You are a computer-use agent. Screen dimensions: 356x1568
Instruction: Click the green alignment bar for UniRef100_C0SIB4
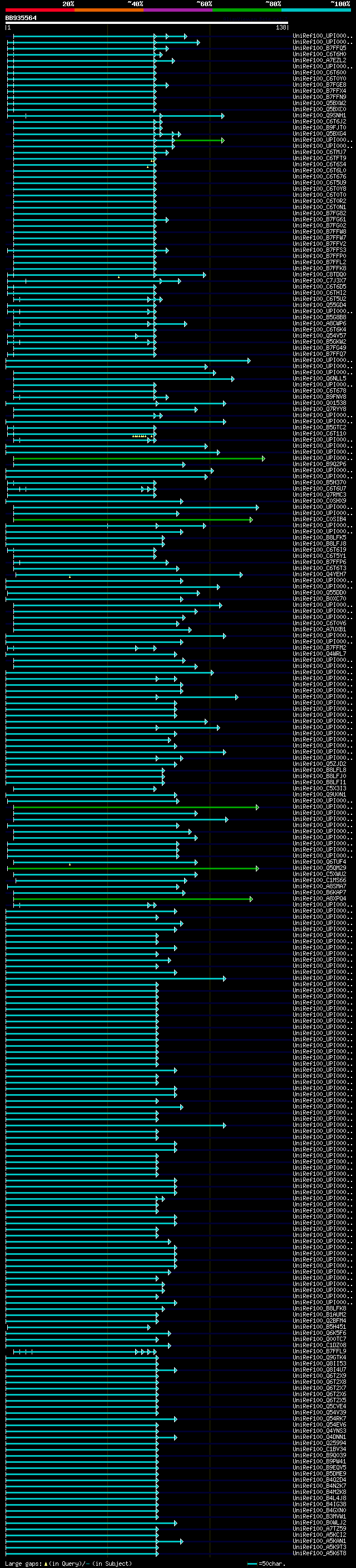click(132, 519)
